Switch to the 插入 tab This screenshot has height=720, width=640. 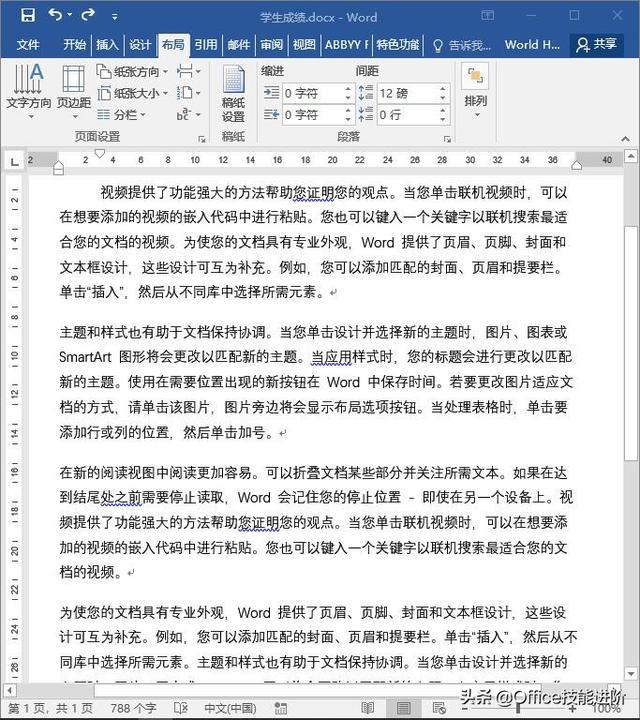107,45
